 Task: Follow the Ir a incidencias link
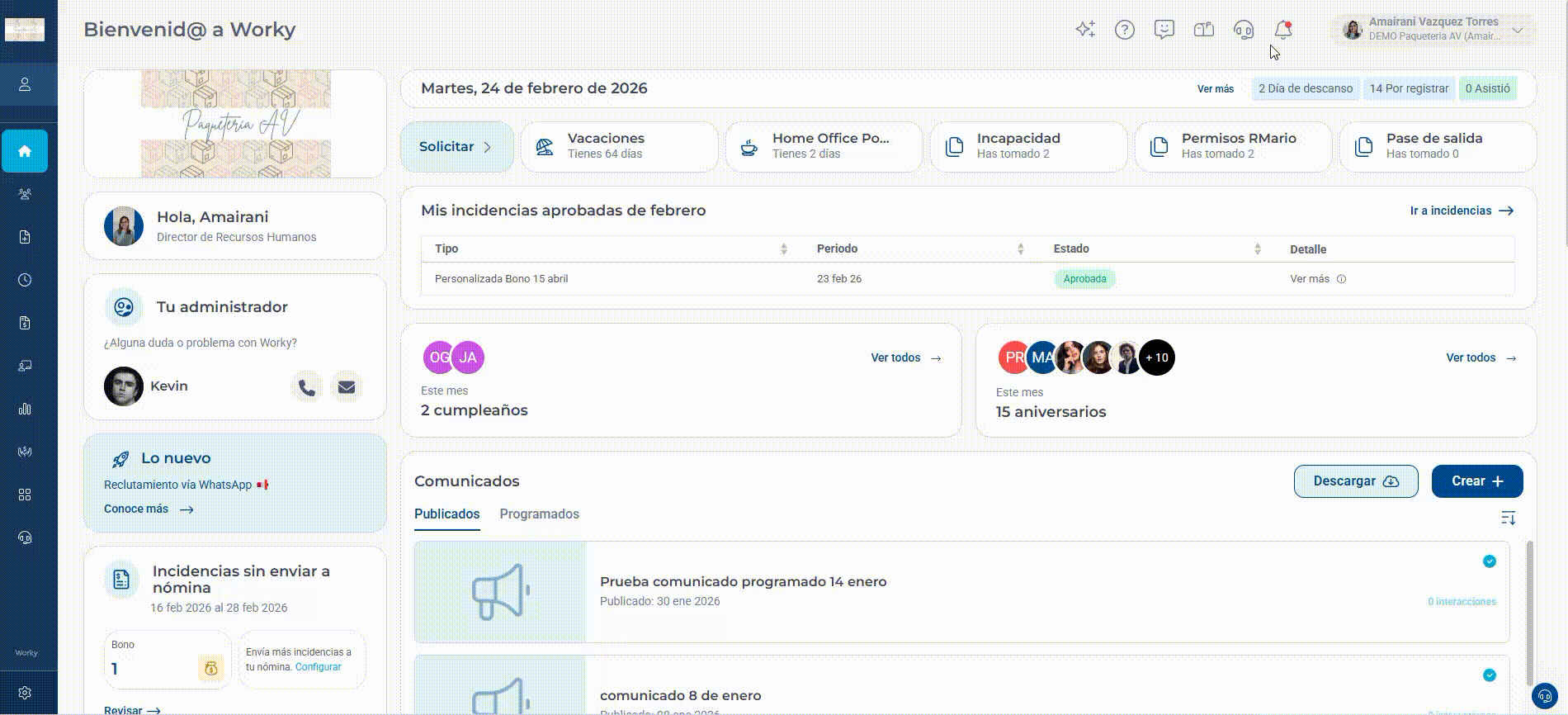(x=1462, y=211)
